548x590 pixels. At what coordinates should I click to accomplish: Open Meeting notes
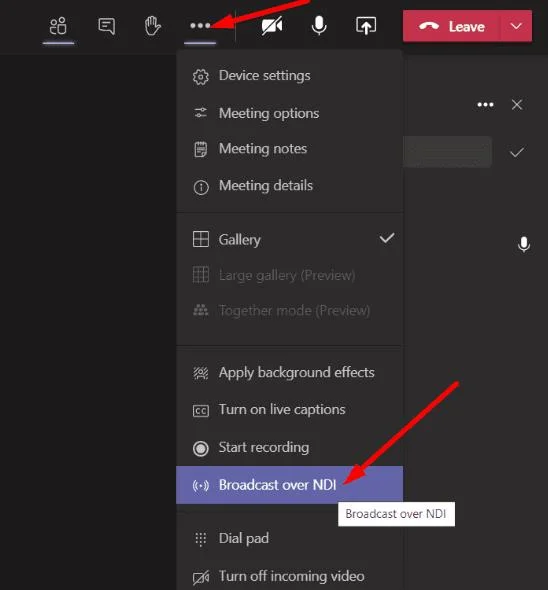289,149
